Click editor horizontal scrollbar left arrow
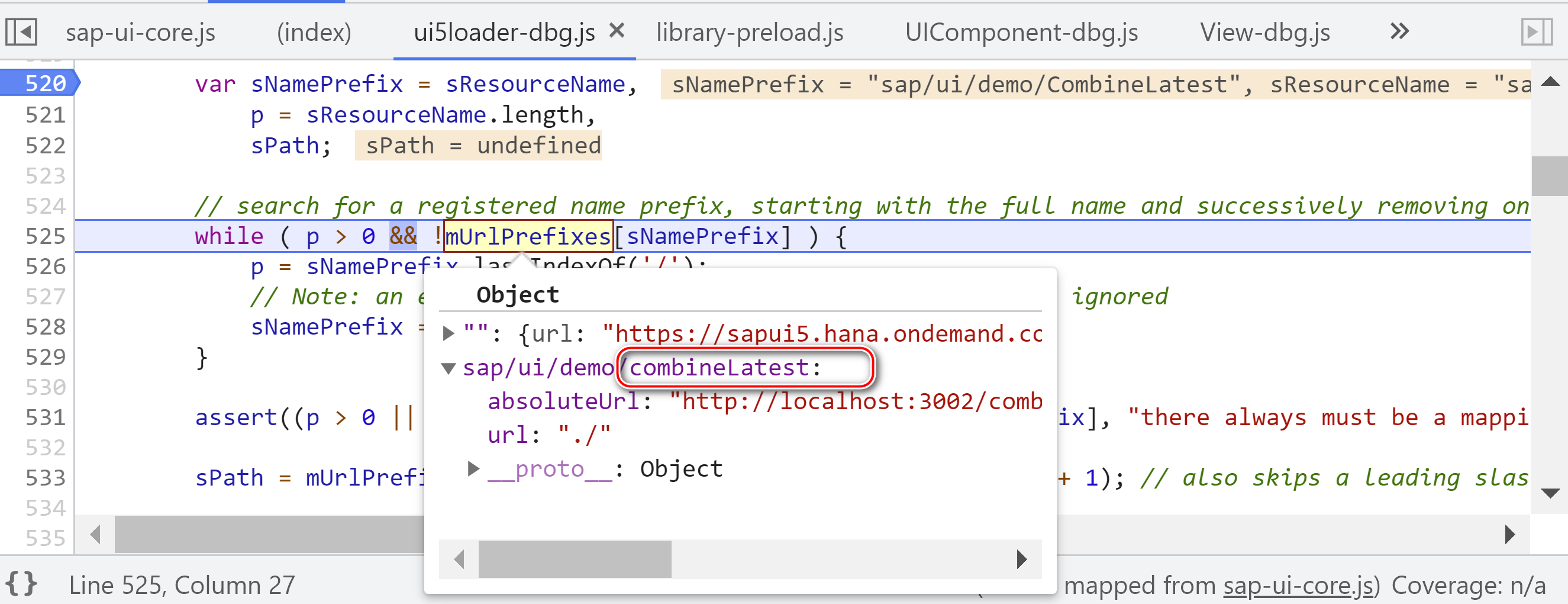The width and height of the screenshot is (1568, 604). point(95,535)
